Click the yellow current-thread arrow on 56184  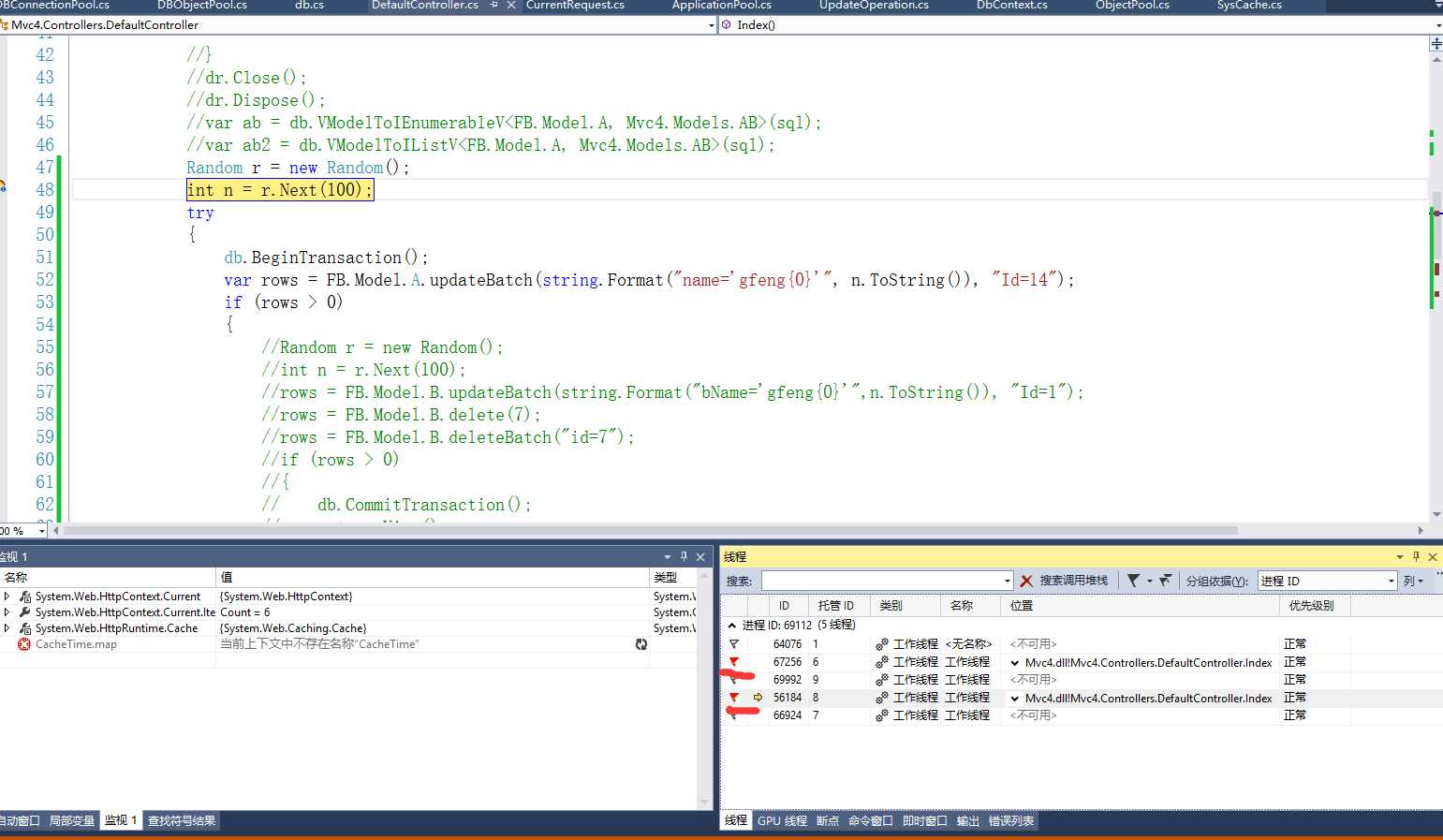758,698
